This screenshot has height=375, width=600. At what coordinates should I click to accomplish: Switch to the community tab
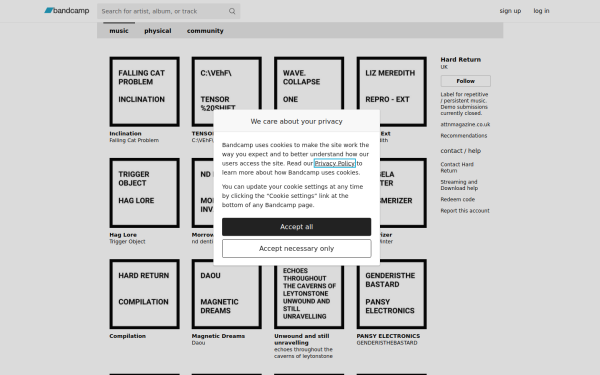pos(205,31)
